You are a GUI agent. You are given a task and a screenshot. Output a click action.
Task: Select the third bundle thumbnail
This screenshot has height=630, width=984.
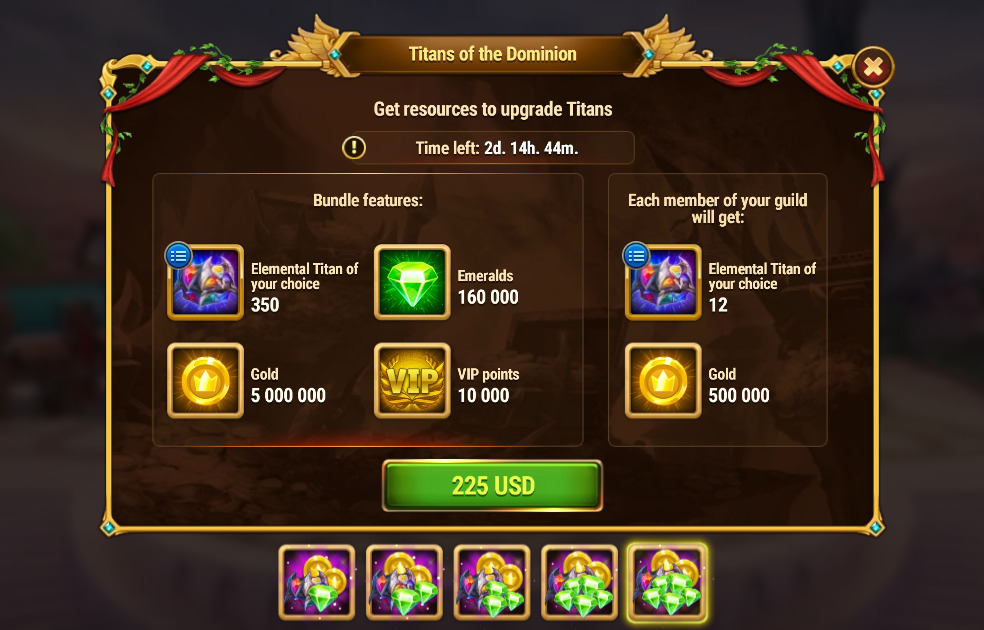tap(492, 582)
